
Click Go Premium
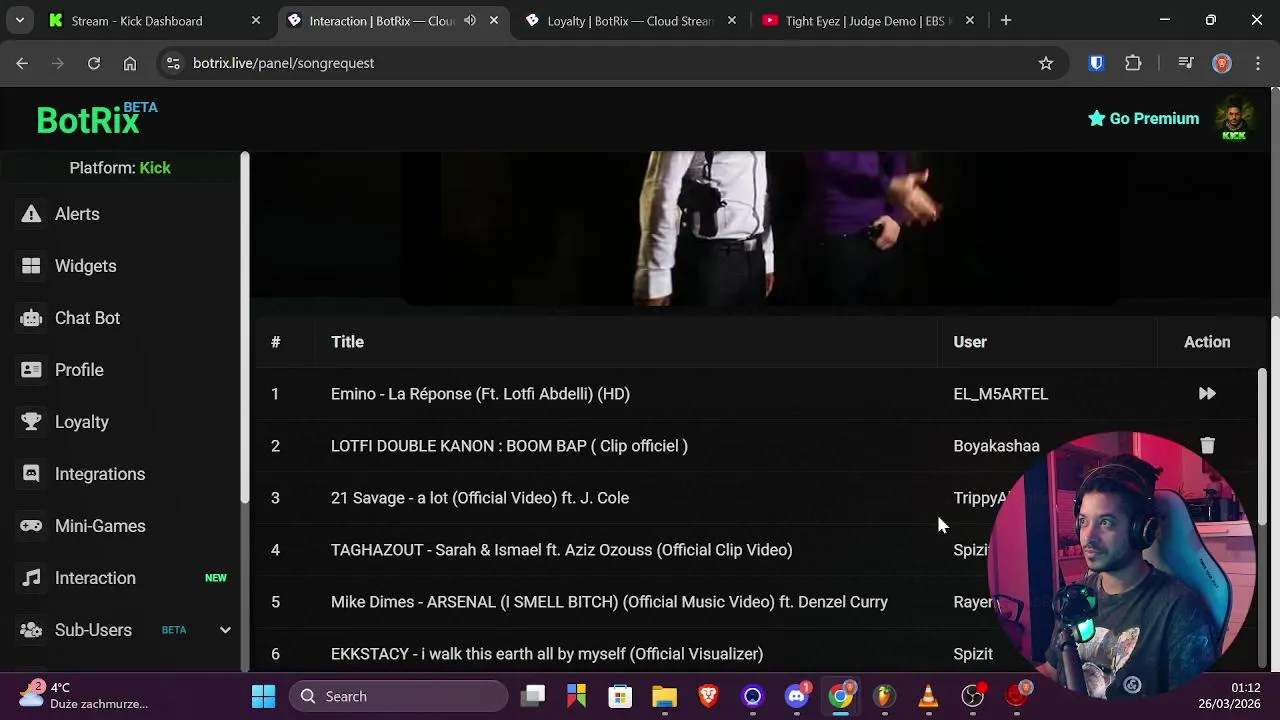1143,118
